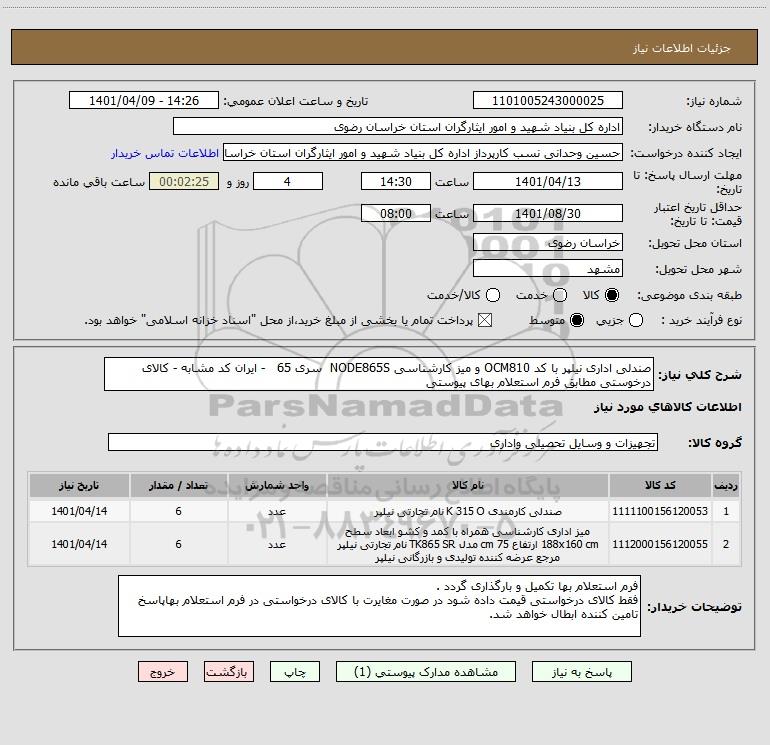This screenshot has width=770, height=745.
Task: Click the پاسخ به نیاز button
Action: click(582, 672)
